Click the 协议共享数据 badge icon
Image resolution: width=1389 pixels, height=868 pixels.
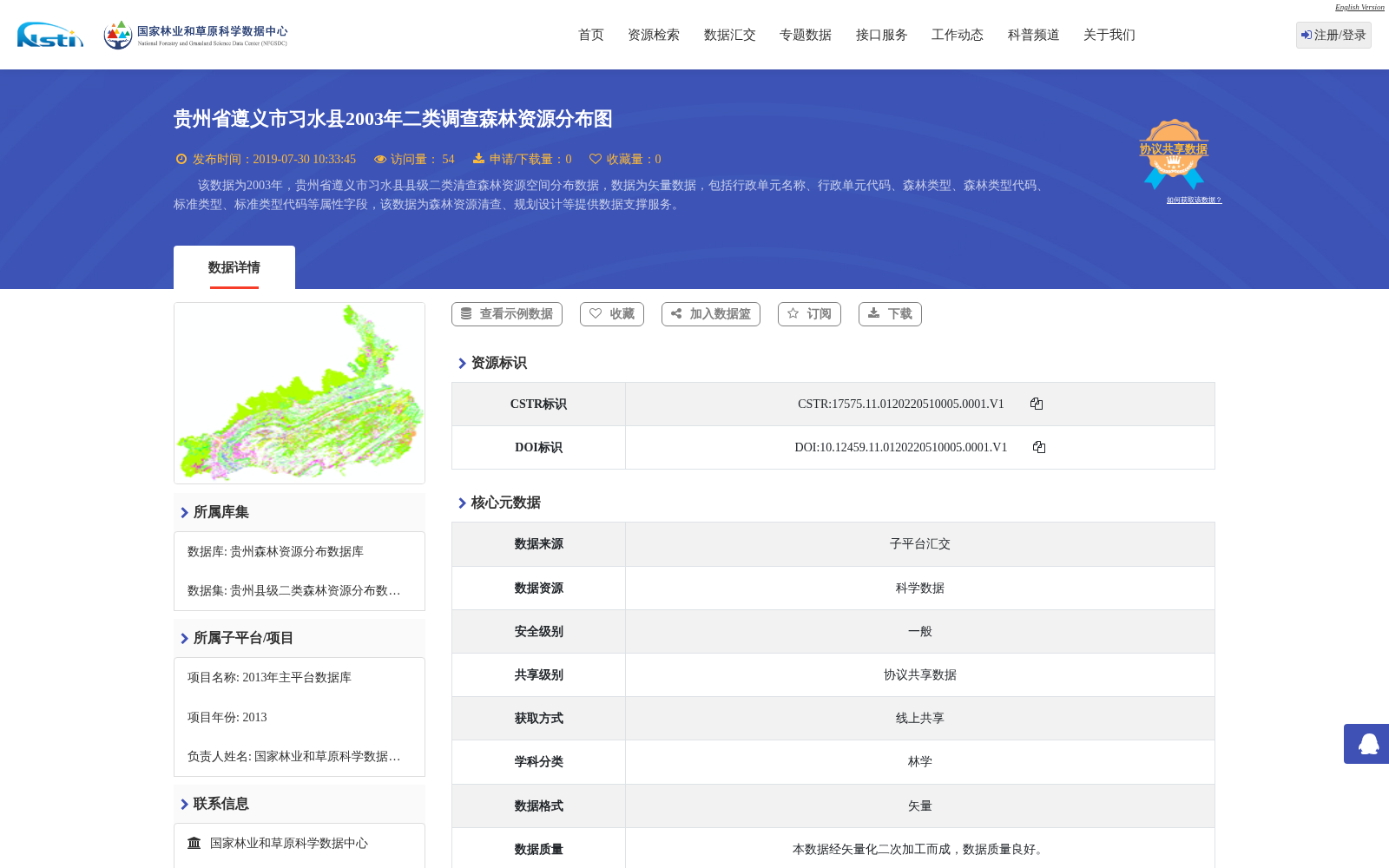tap(1174, 154)
